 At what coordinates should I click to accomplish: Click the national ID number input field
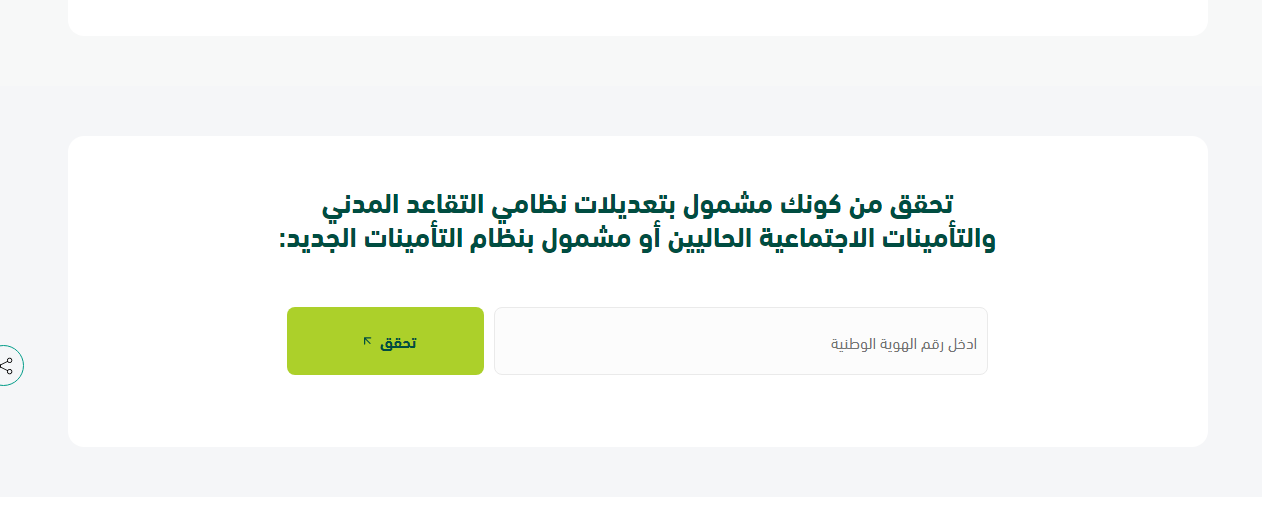(x=740, y=341)
